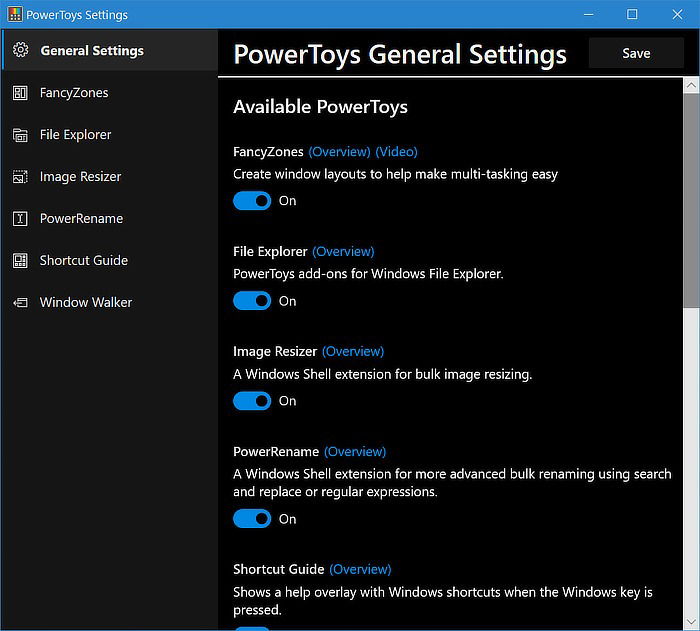Click the General Settings gear icon
This screenshot has height=631, width=700.
(x=21, y=50)
